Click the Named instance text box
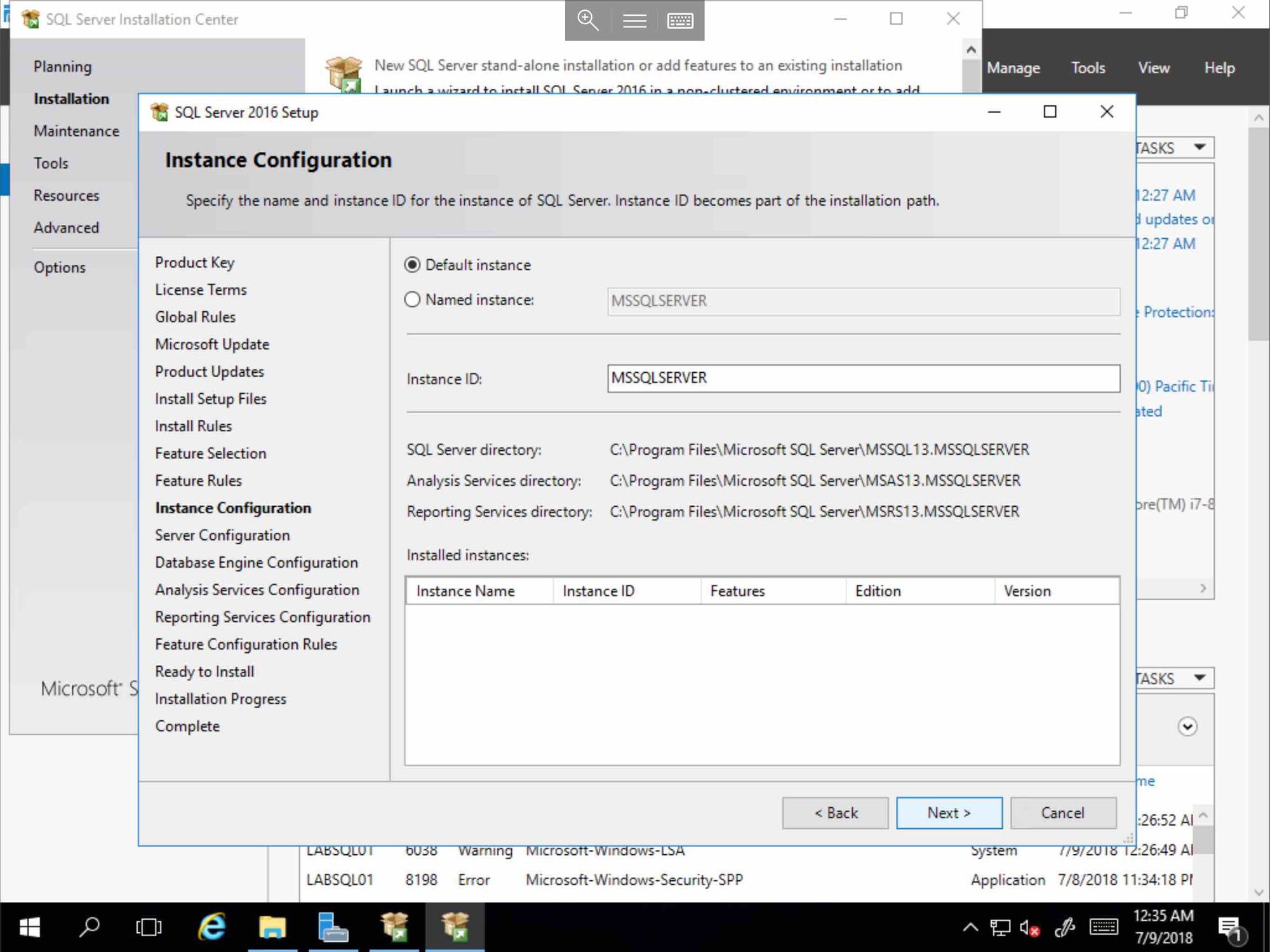The width and height of the screenshot is (1270, 952). (x=864, y=301)
